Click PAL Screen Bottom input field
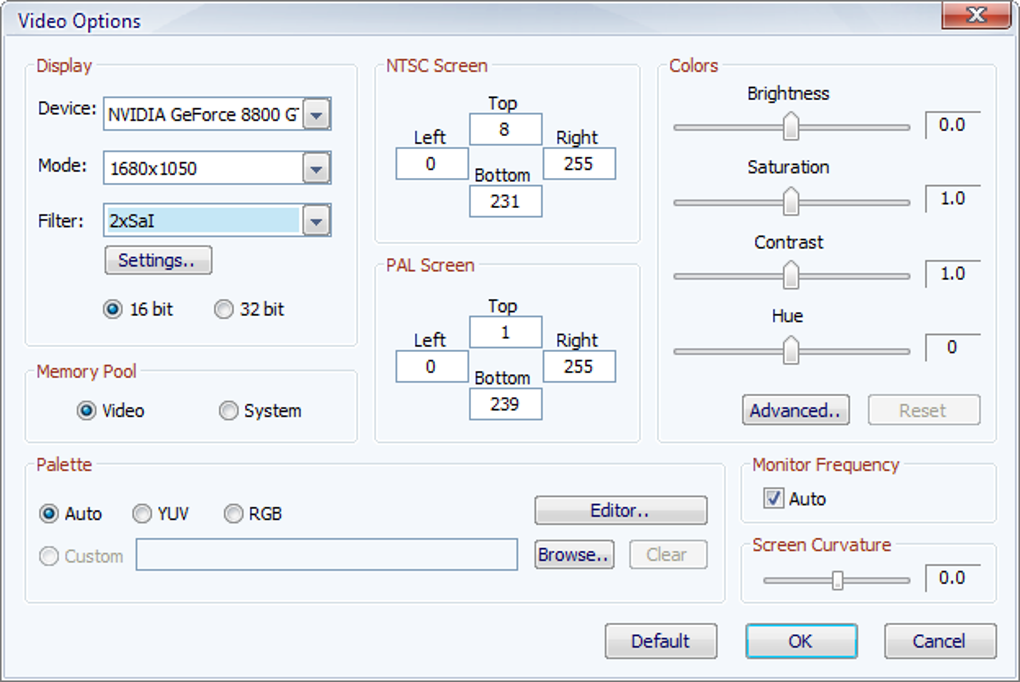The image size is (1020, 682). pos(505,404)
